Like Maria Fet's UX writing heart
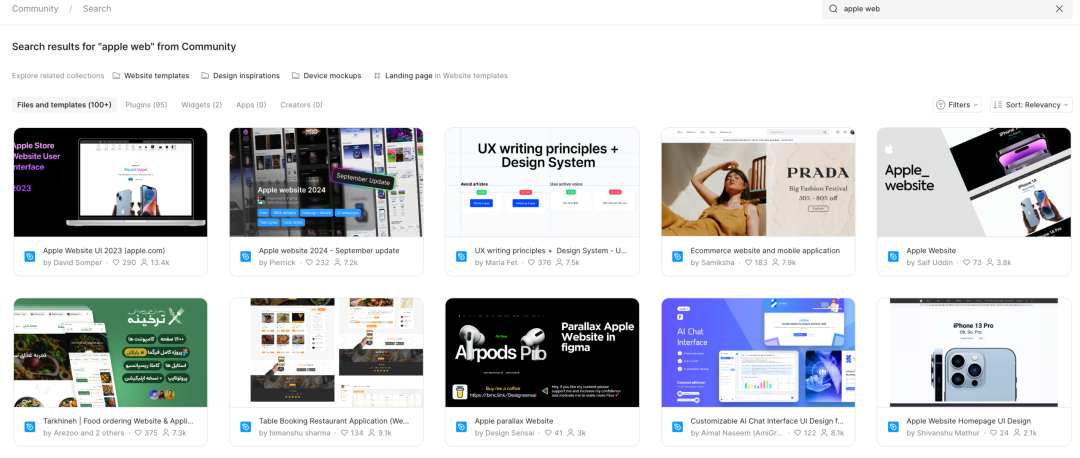The height and width of the screenshot is (458, 1080). pos(532,263)
